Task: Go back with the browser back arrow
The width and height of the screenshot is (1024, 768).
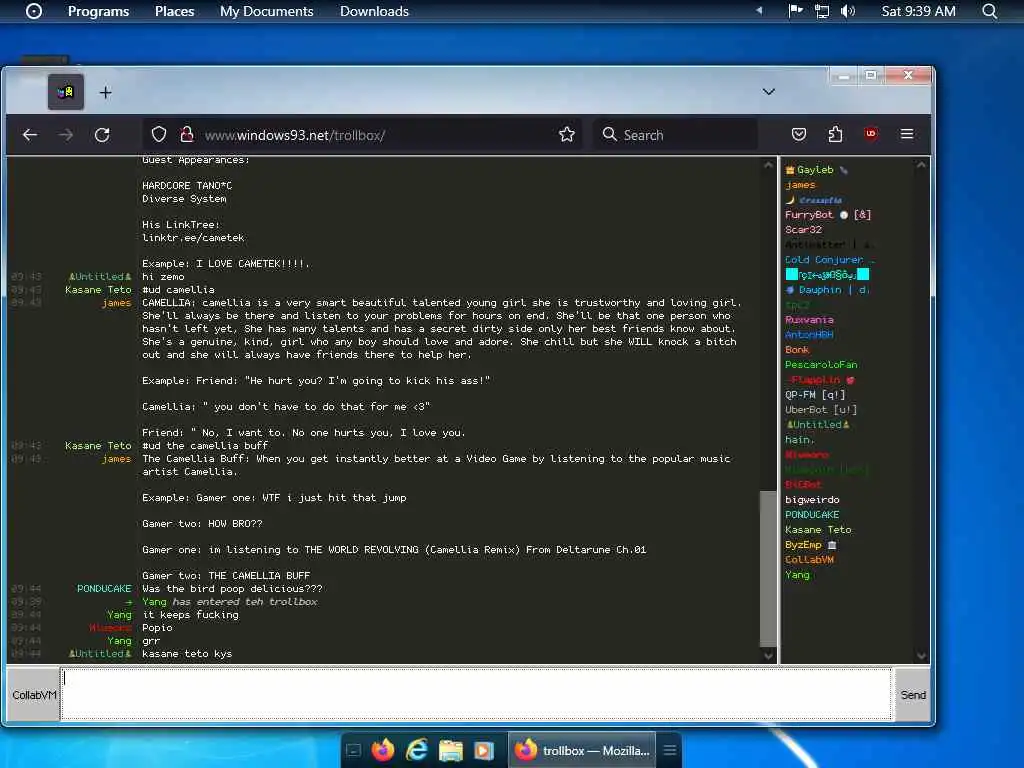Action: (x=30, y=135)
